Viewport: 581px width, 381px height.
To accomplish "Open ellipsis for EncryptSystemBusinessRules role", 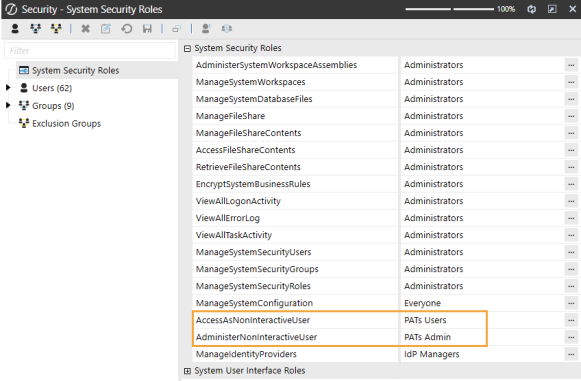I will 571,185.
